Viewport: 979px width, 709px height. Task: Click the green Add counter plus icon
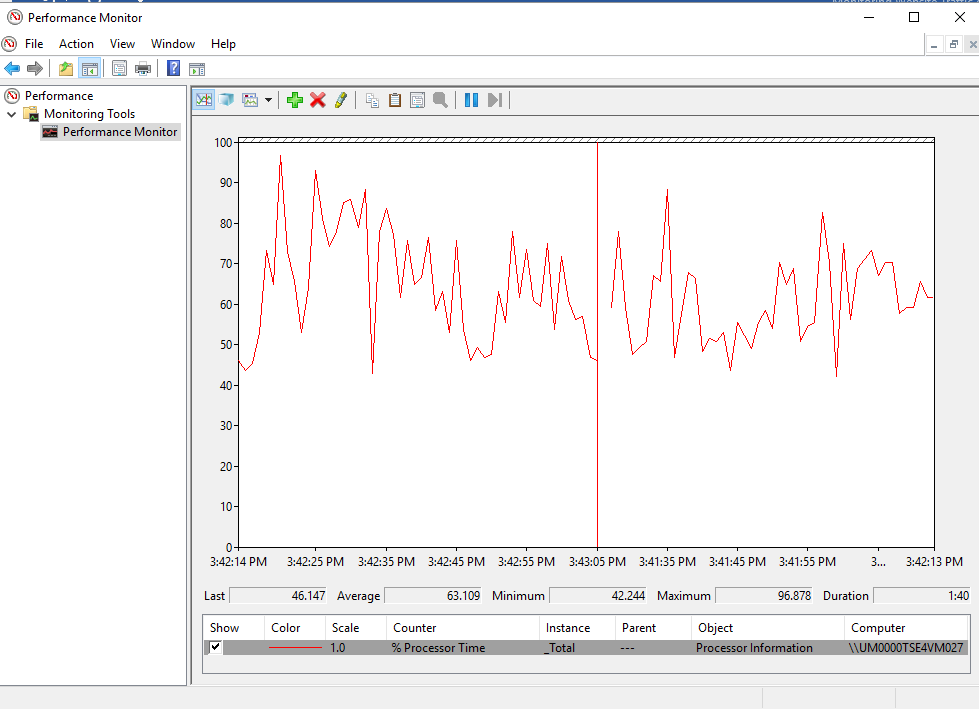coord(294,100)
